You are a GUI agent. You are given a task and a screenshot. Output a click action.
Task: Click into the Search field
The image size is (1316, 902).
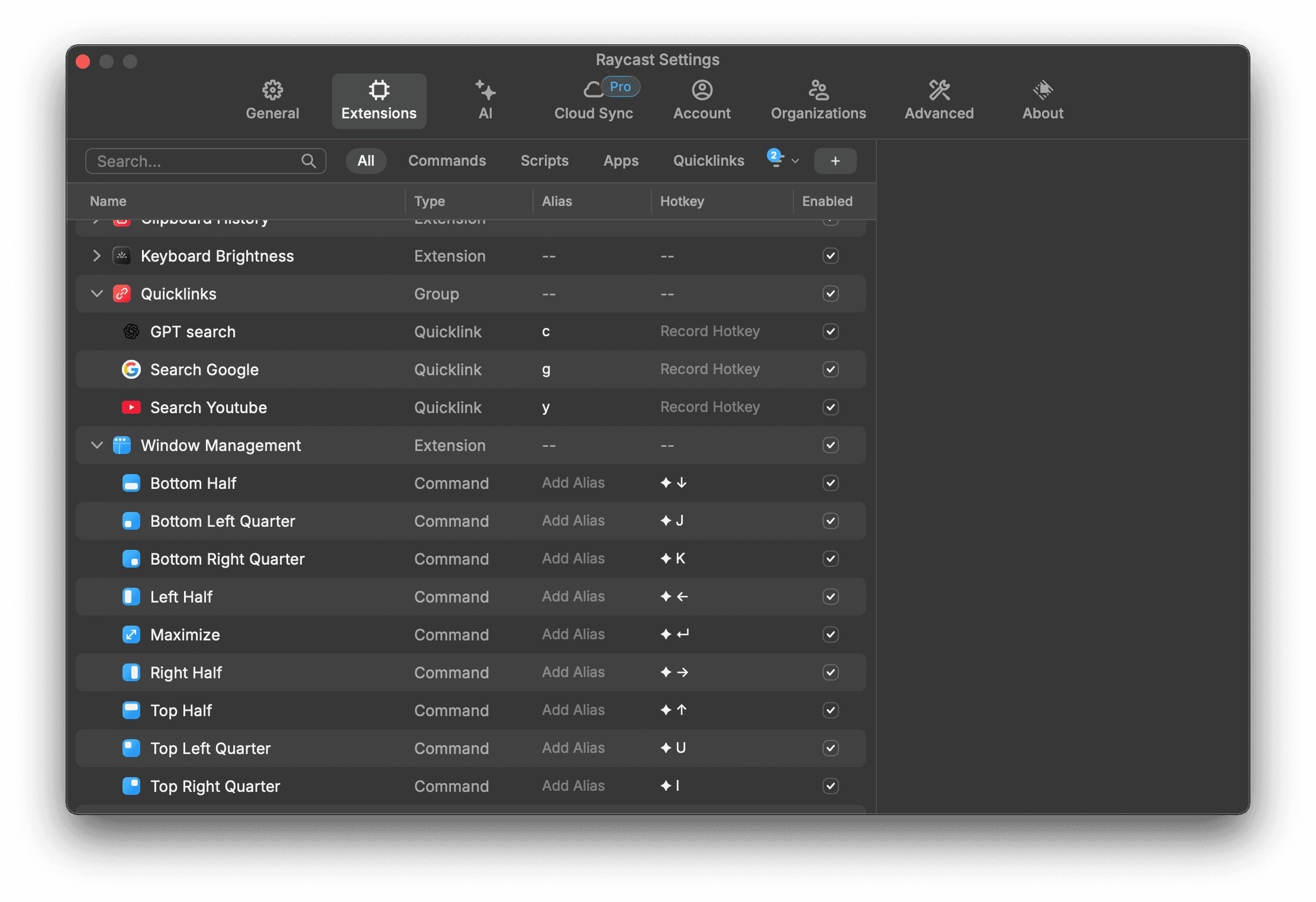pyautogui.click(x=205, y=161)
